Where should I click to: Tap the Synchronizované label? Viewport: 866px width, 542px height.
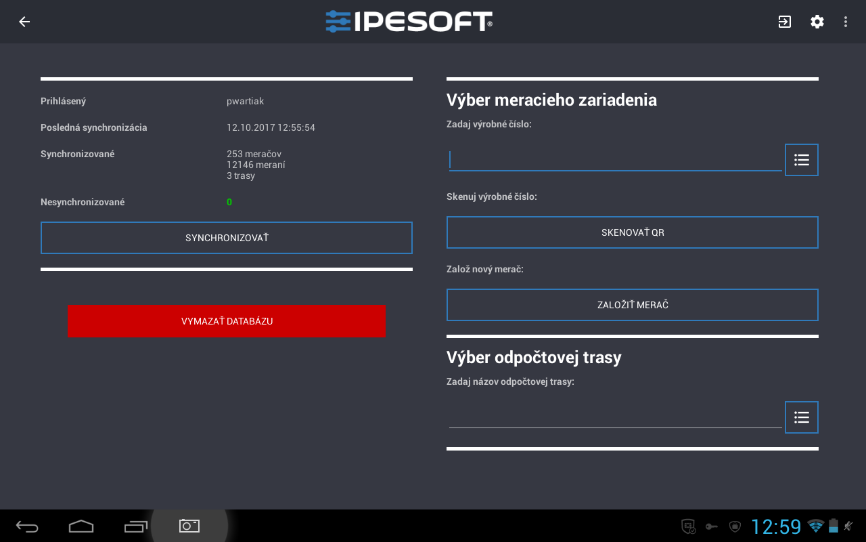(77, 154)
